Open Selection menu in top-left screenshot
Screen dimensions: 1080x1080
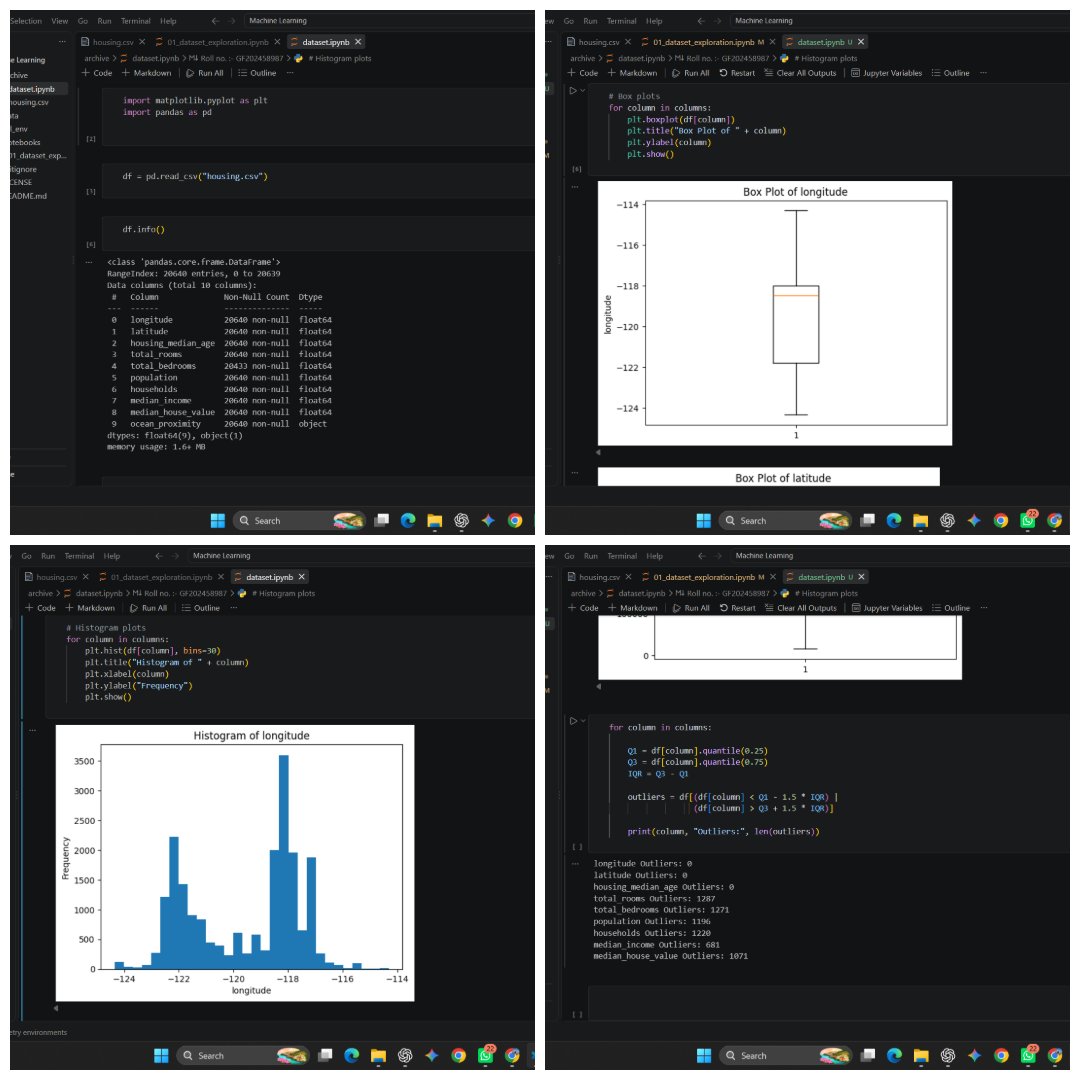pos(25,21)
